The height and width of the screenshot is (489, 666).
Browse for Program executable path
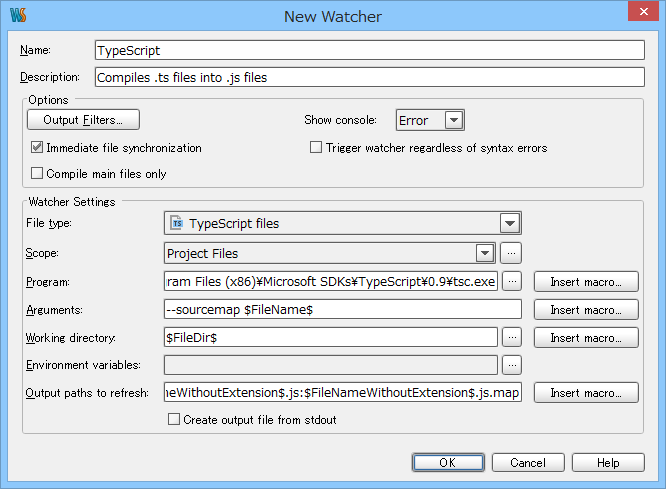[x=512, y=281]
